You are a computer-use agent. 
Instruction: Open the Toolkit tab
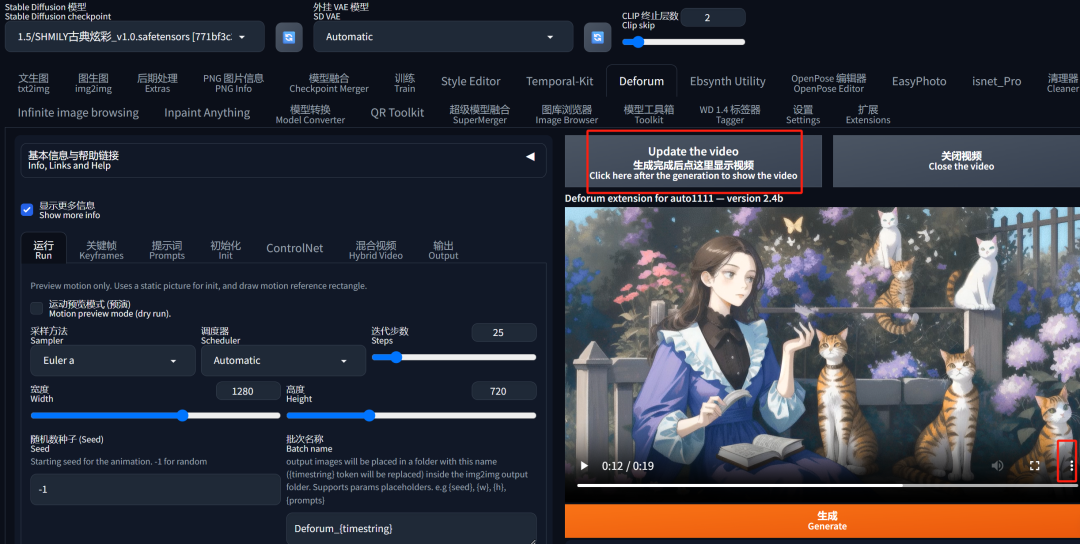[648, 114]
